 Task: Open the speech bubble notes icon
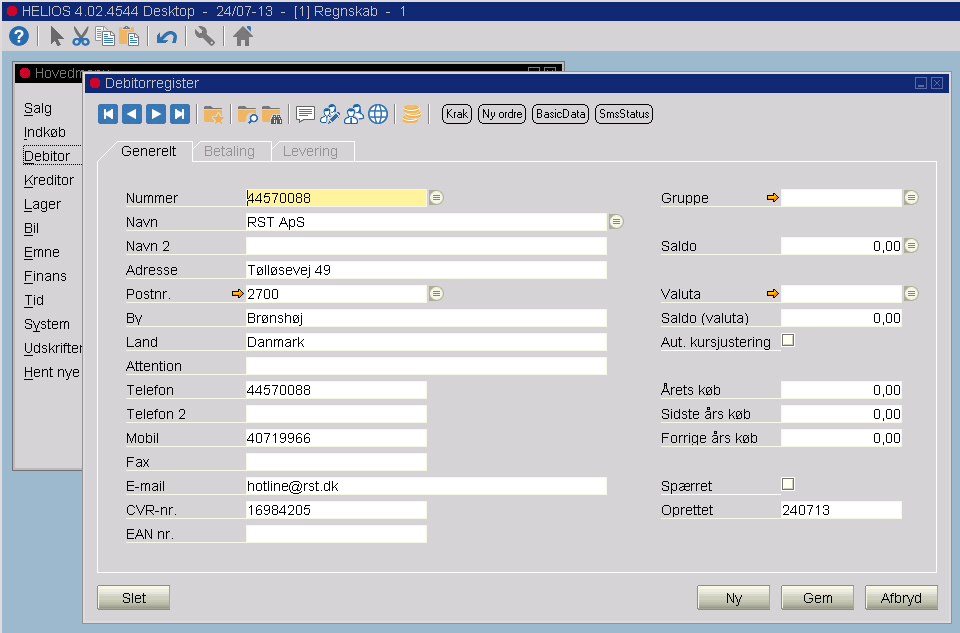coord(305,114)
